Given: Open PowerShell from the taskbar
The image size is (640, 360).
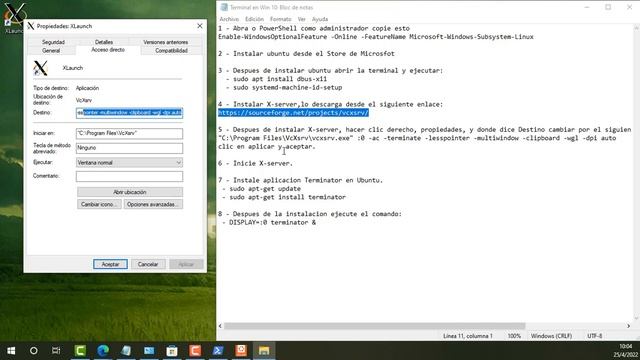Looking at the screenshot, I should click(x=218, y=351).
